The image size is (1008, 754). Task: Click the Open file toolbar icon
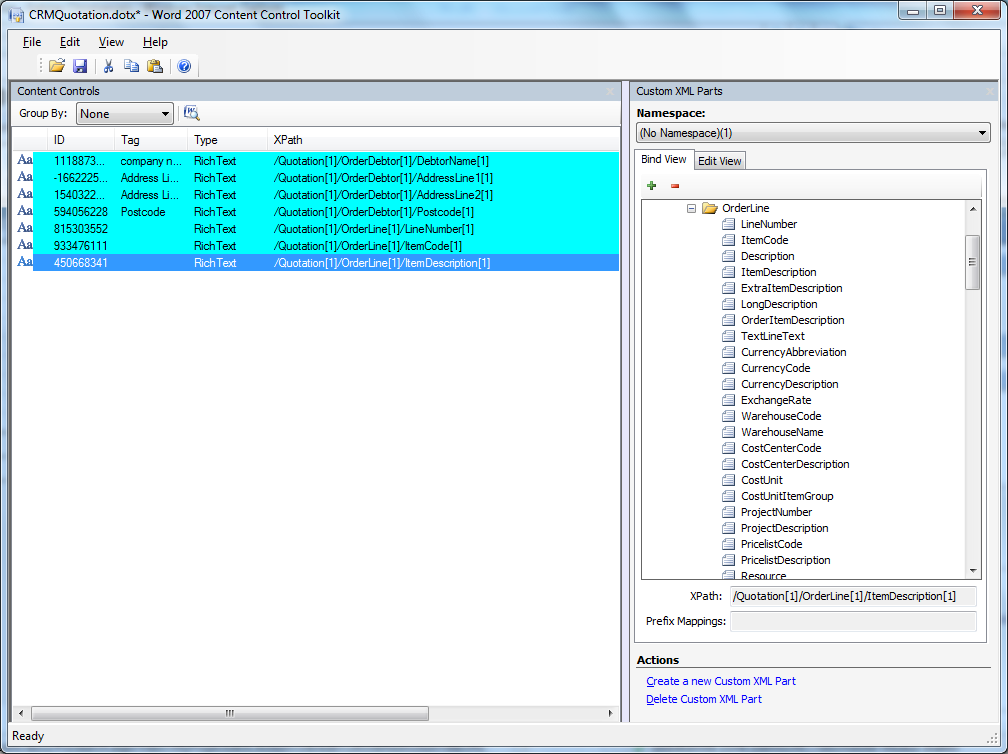pyautogui.click(x=57, y=66)
